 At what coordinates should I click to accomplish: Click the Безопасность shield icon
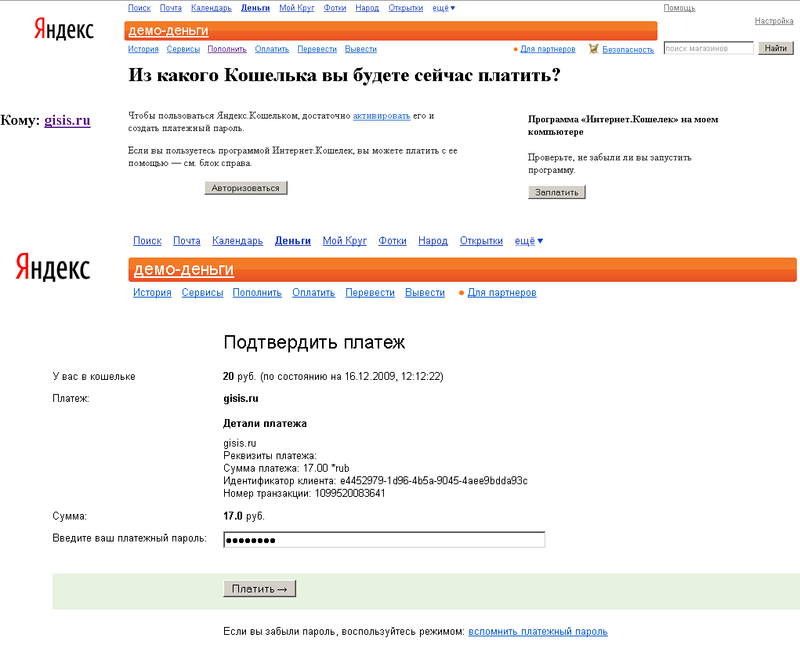pos(593,49)
